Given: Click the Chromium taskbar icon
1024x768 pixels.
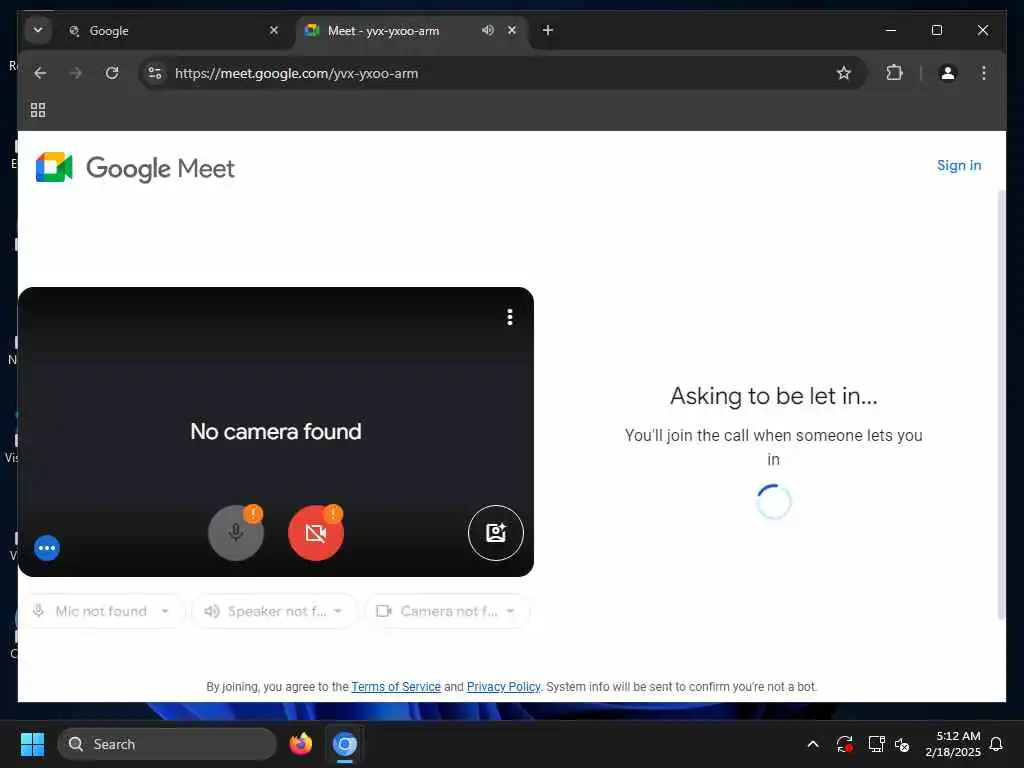Looking at the screenshot, I should click(x=345, y=744).
